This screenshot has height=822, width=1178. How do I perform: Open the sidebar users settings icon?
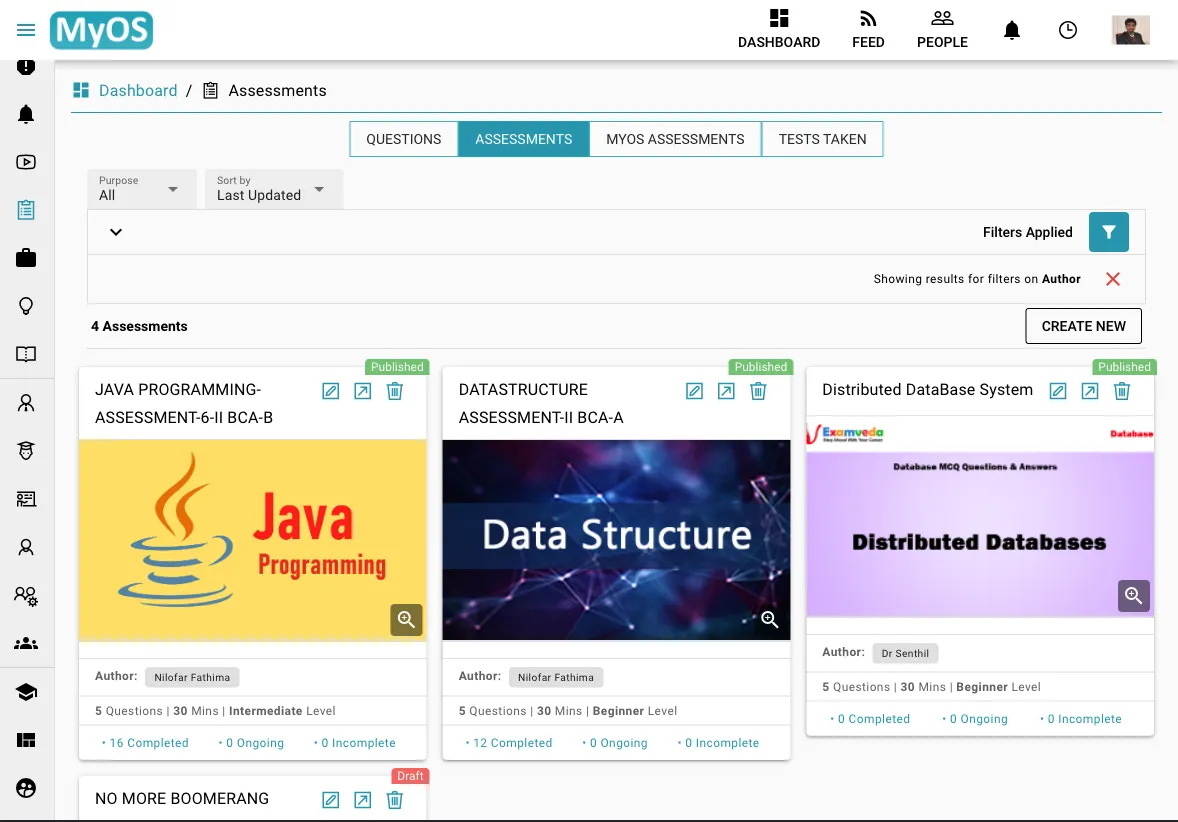coord(26,596)
